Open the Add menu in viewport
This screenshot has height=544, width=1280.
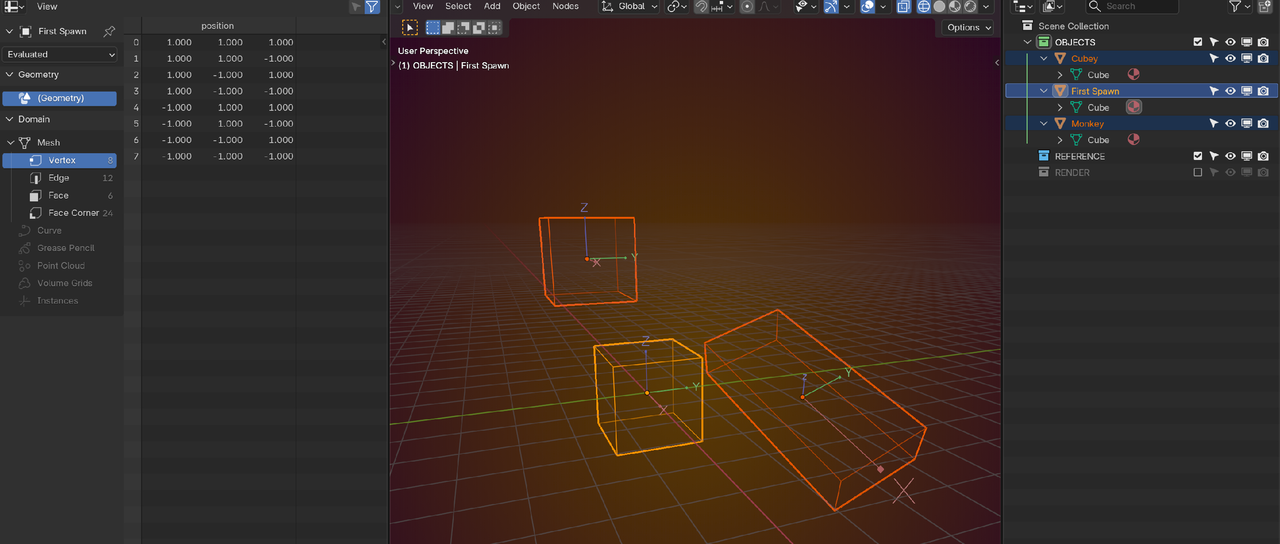coord(492,7)
